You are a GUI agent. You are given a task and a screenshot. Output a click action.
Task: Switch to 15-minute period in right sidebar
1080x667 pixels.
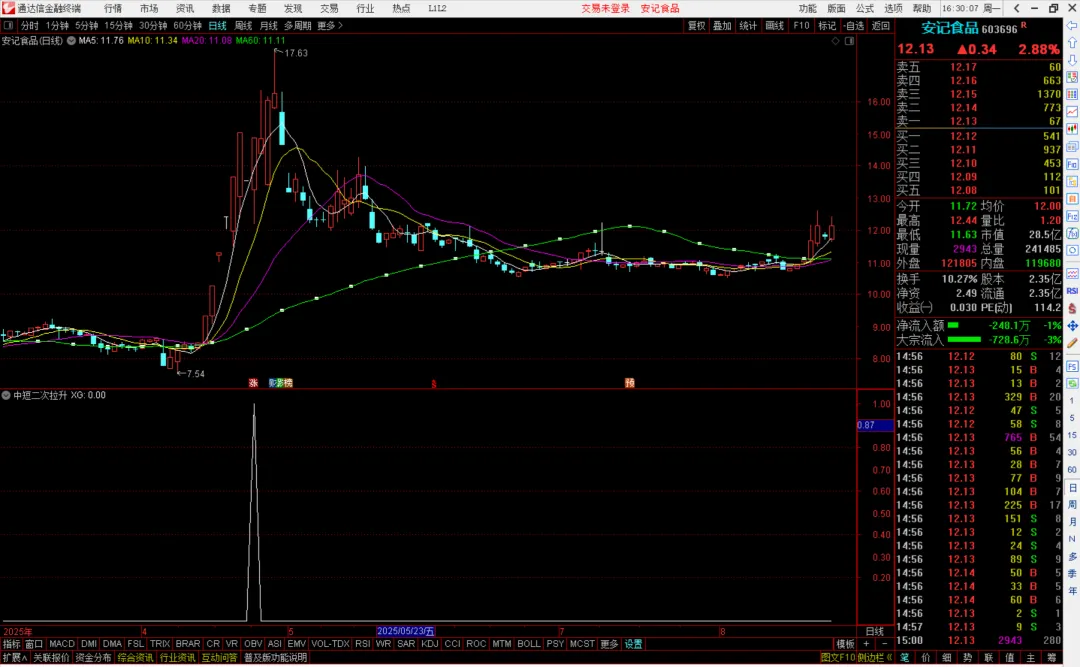1072,435
